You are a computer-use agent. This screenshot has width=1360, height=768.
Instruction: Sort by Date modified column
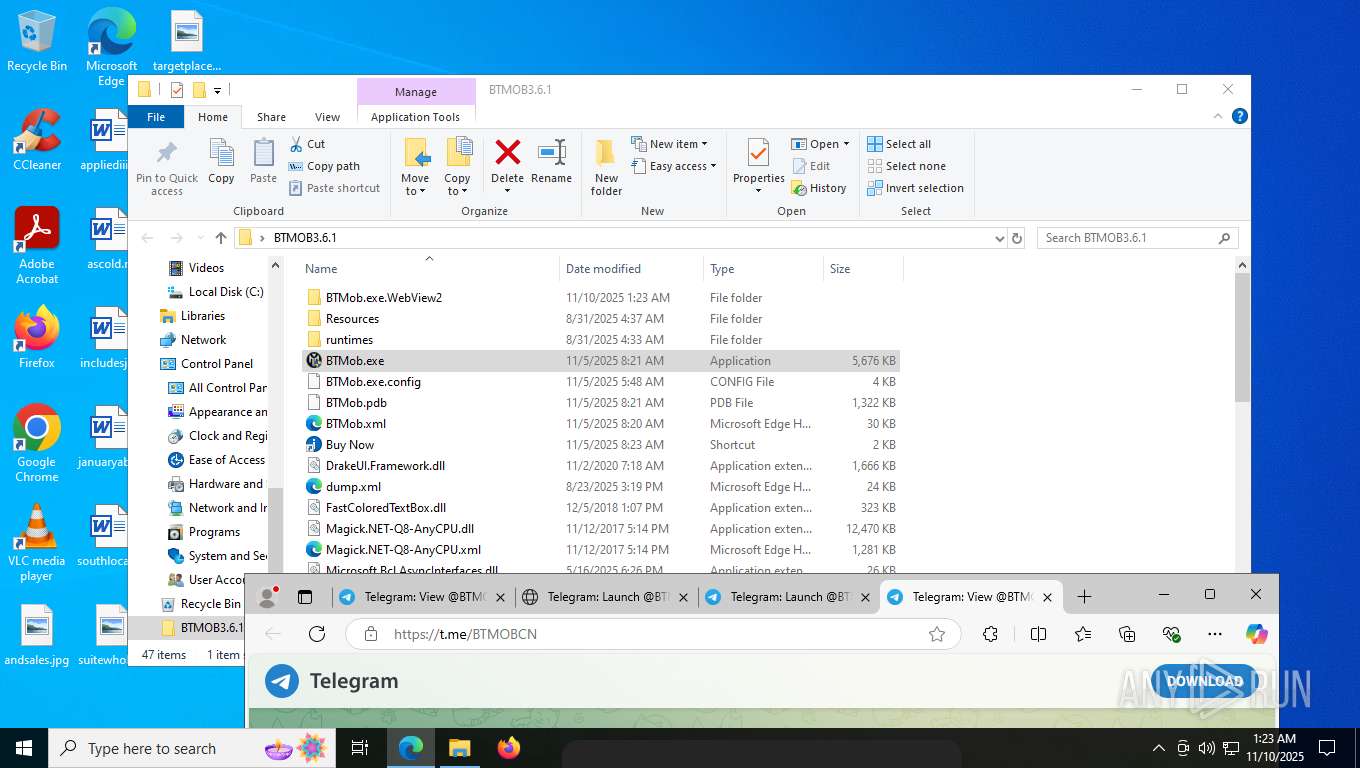coord(631,269)
